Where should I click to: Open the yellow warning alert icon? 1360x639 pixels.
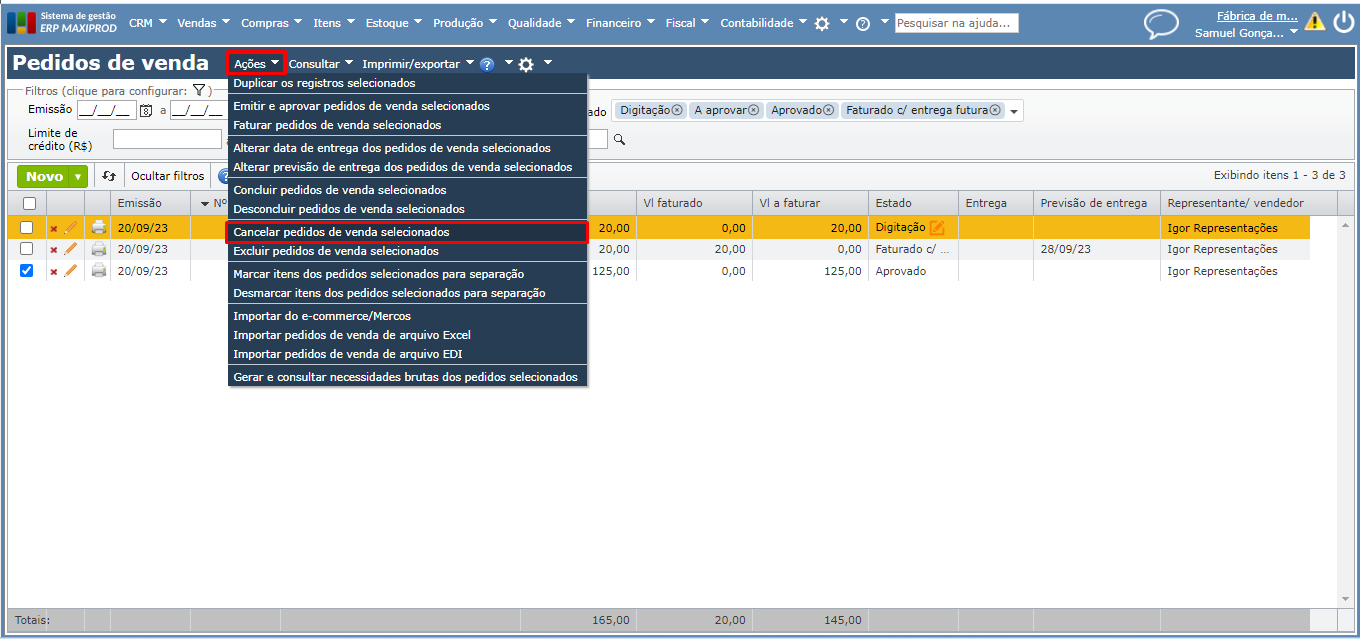click(1314, 22)
